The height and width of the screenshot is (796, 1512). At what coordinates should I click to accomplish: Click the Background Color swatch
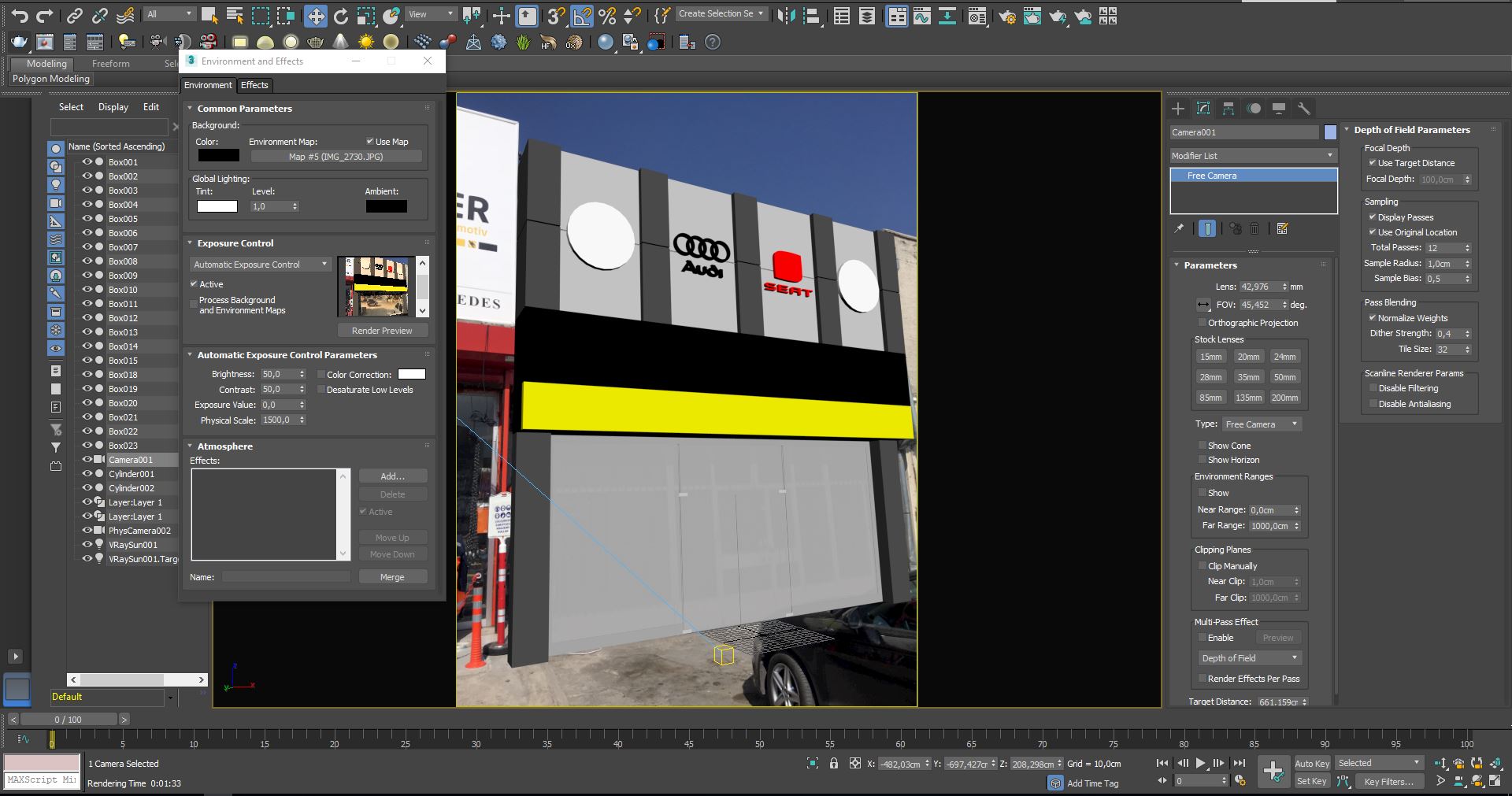[218, 155]
